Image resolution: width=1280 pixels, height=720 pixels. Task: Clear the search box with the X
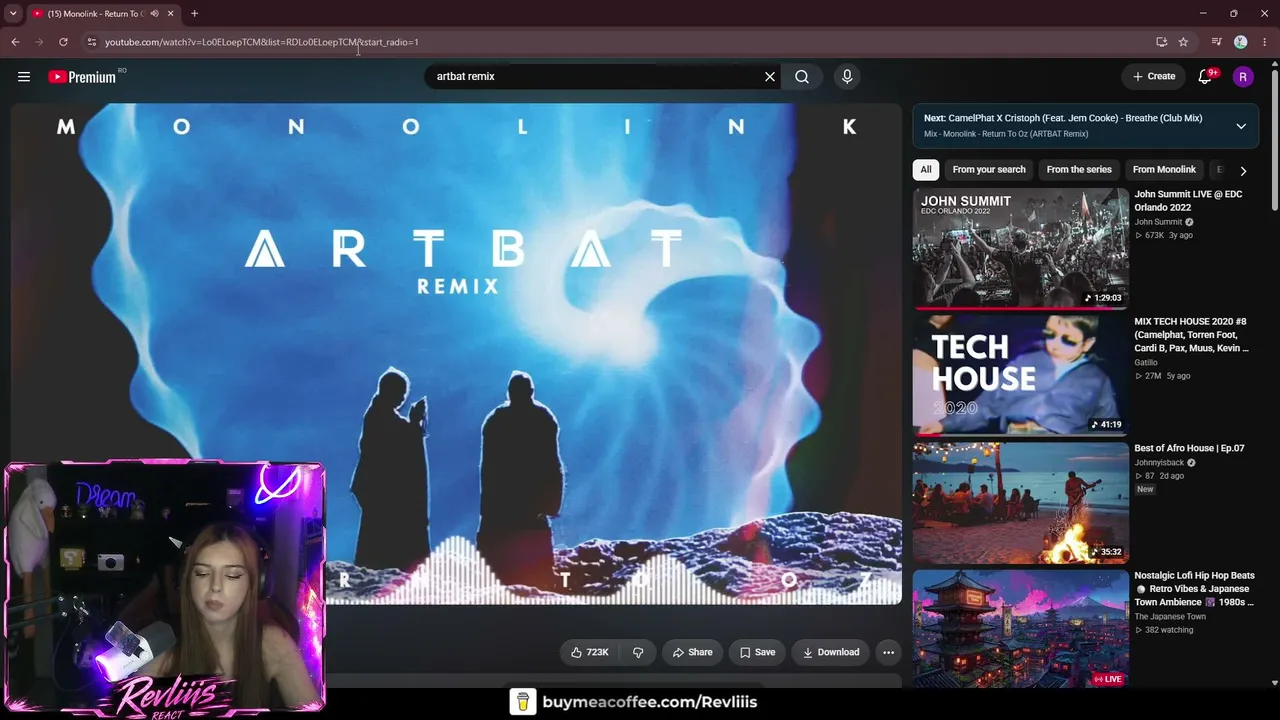(x=770, y=77)
